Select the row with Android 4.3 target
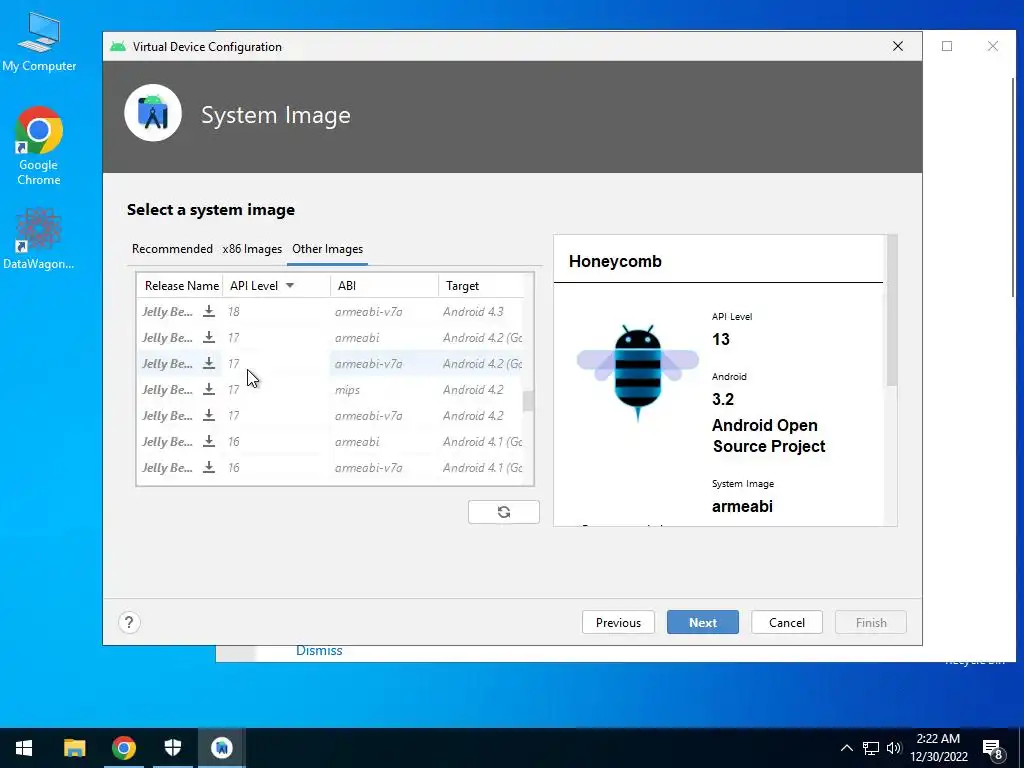 pyautogui.click(x=330, y=312)
